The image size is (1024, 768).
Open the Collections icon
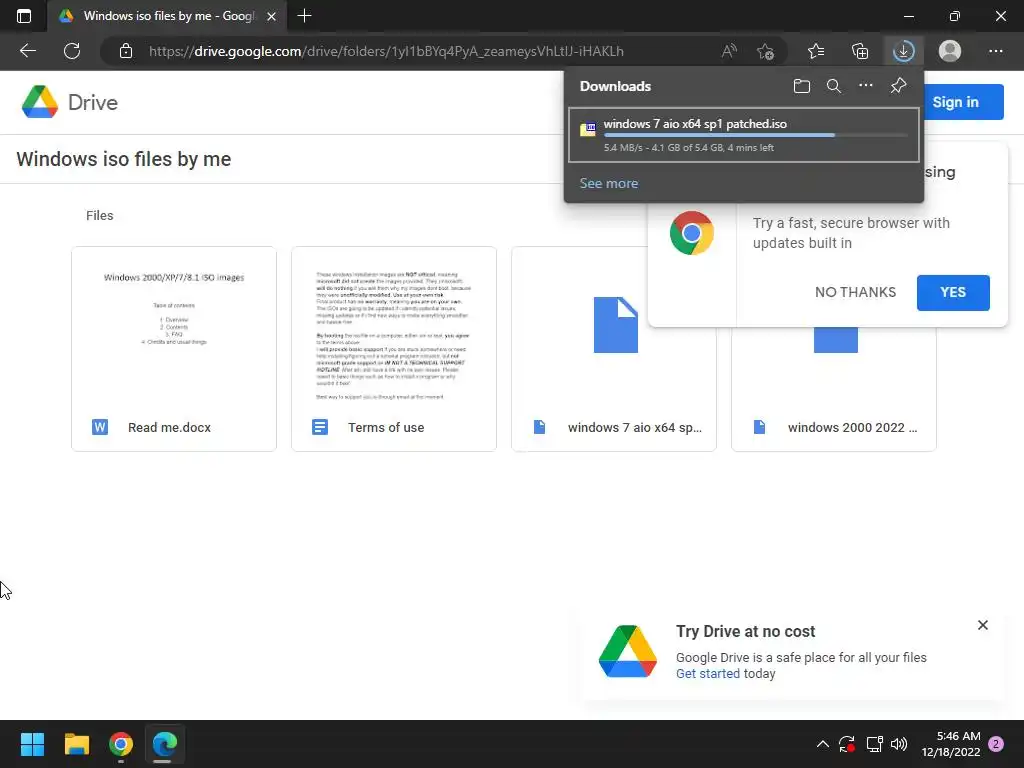point(860,51)
